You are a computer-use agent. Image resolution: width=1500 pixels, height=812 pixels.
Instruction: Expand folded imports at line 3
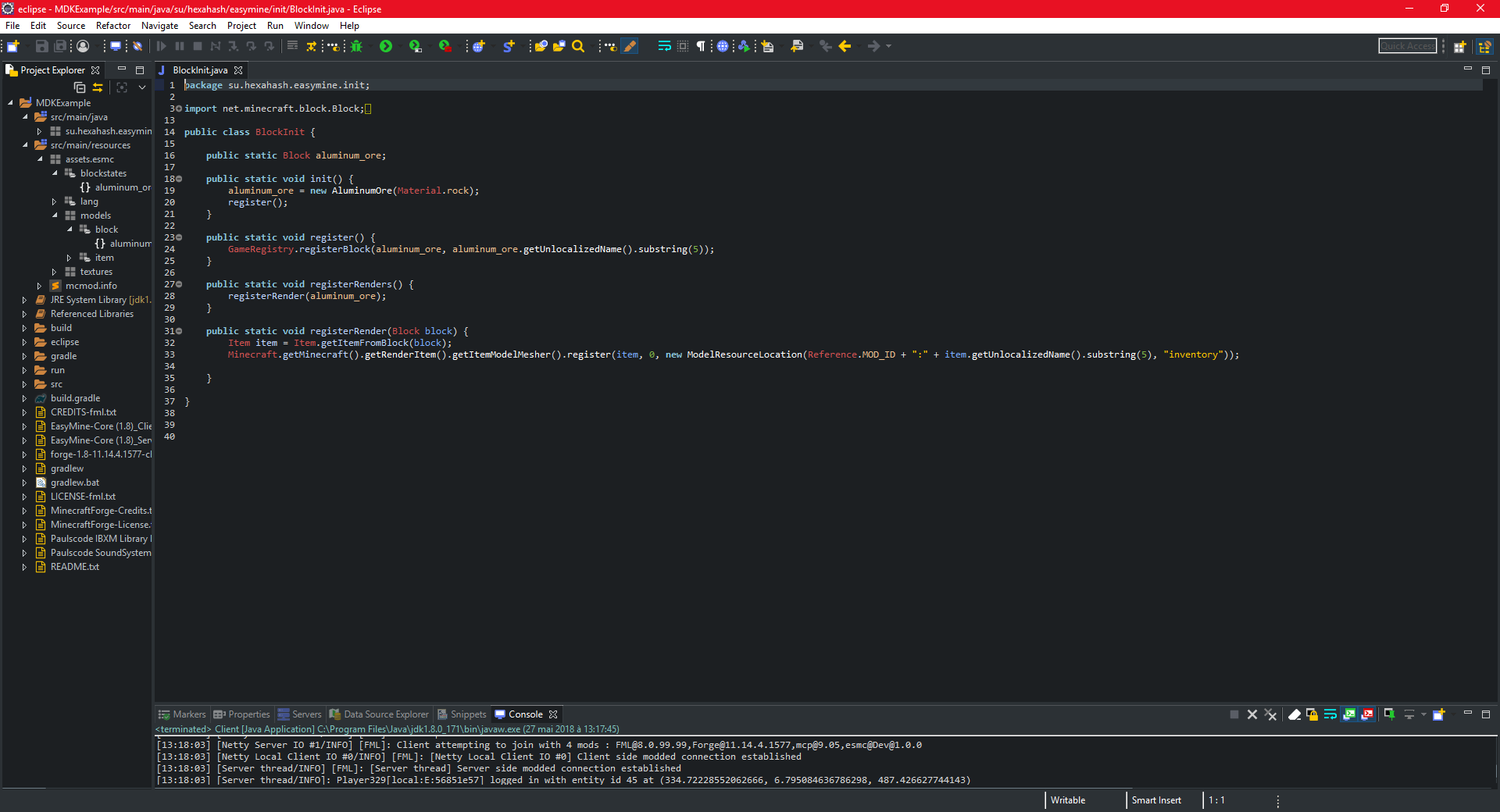coord(179,109)
